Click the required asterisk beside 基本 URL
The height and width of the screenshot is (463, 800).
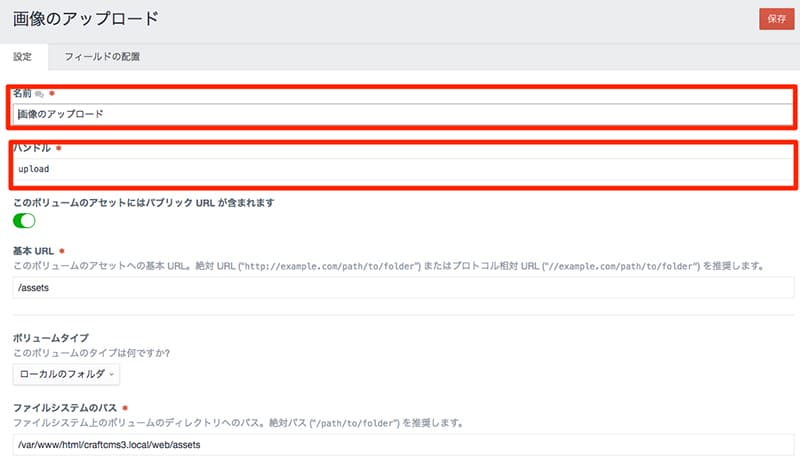pos(63,250)
